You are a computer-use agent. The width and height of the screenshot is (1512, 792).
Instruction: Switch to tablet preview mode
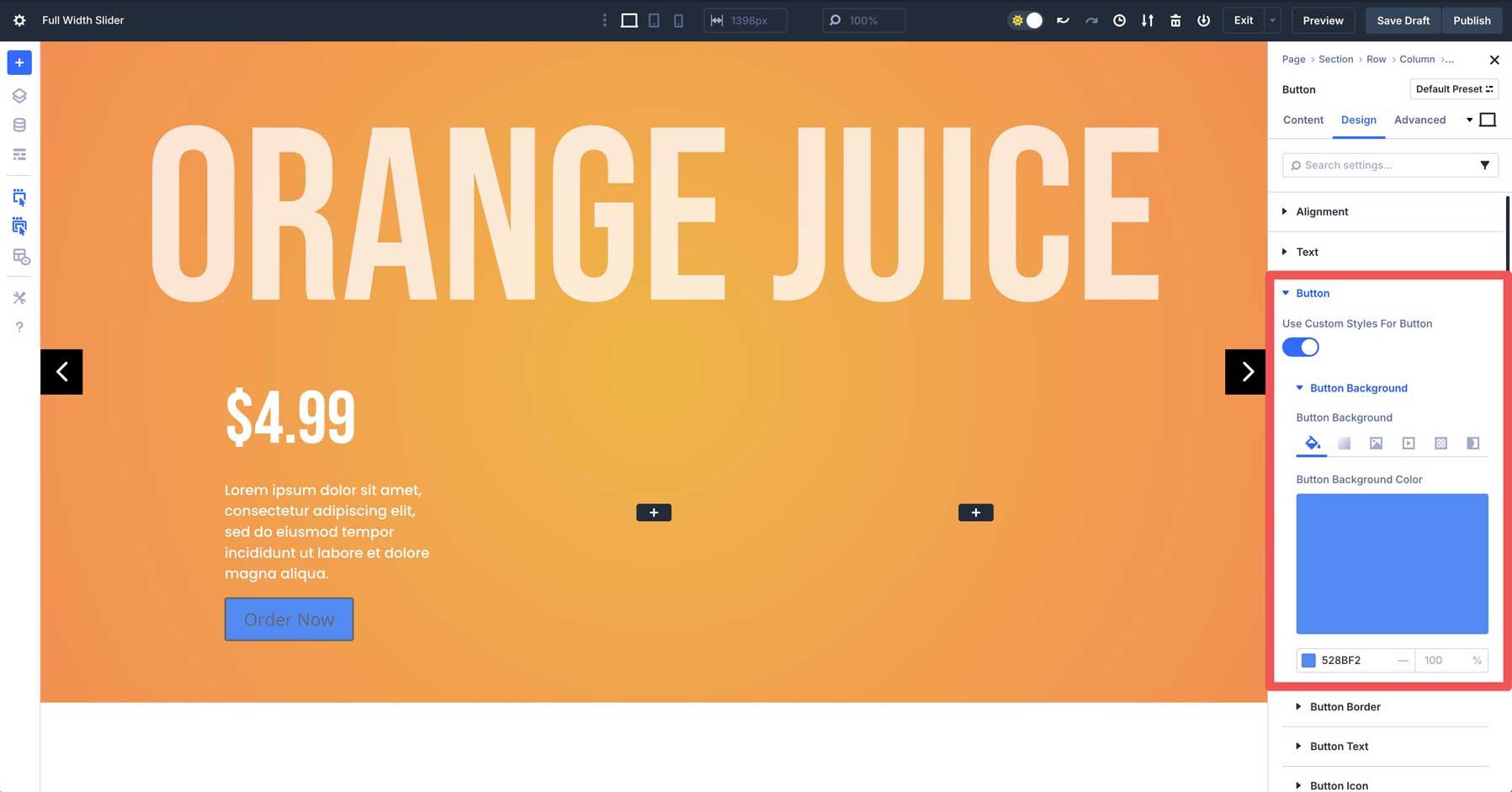[x=654, y=20]
